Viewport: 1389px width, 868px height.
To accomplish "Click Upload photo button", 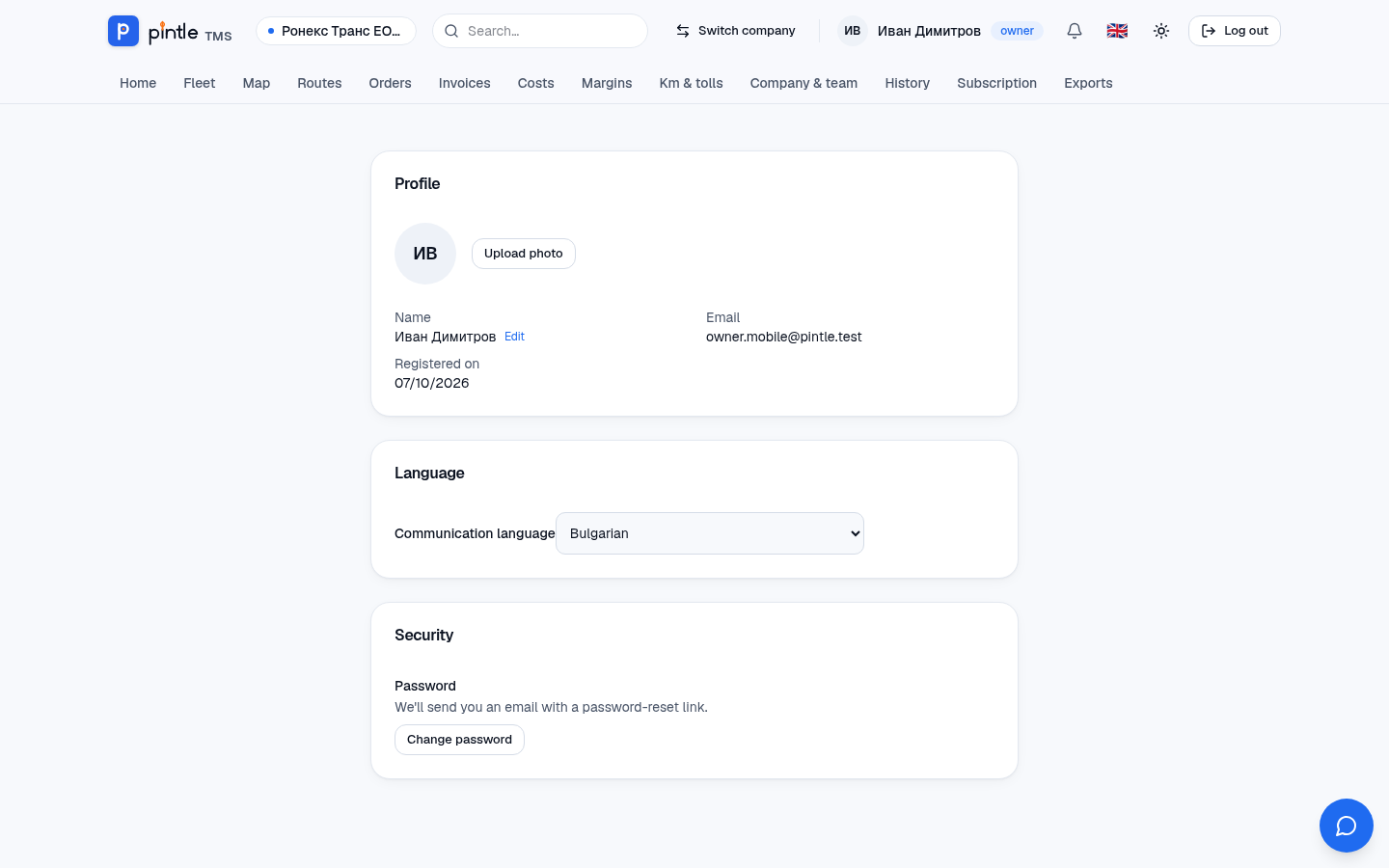I will pos(524,254).
